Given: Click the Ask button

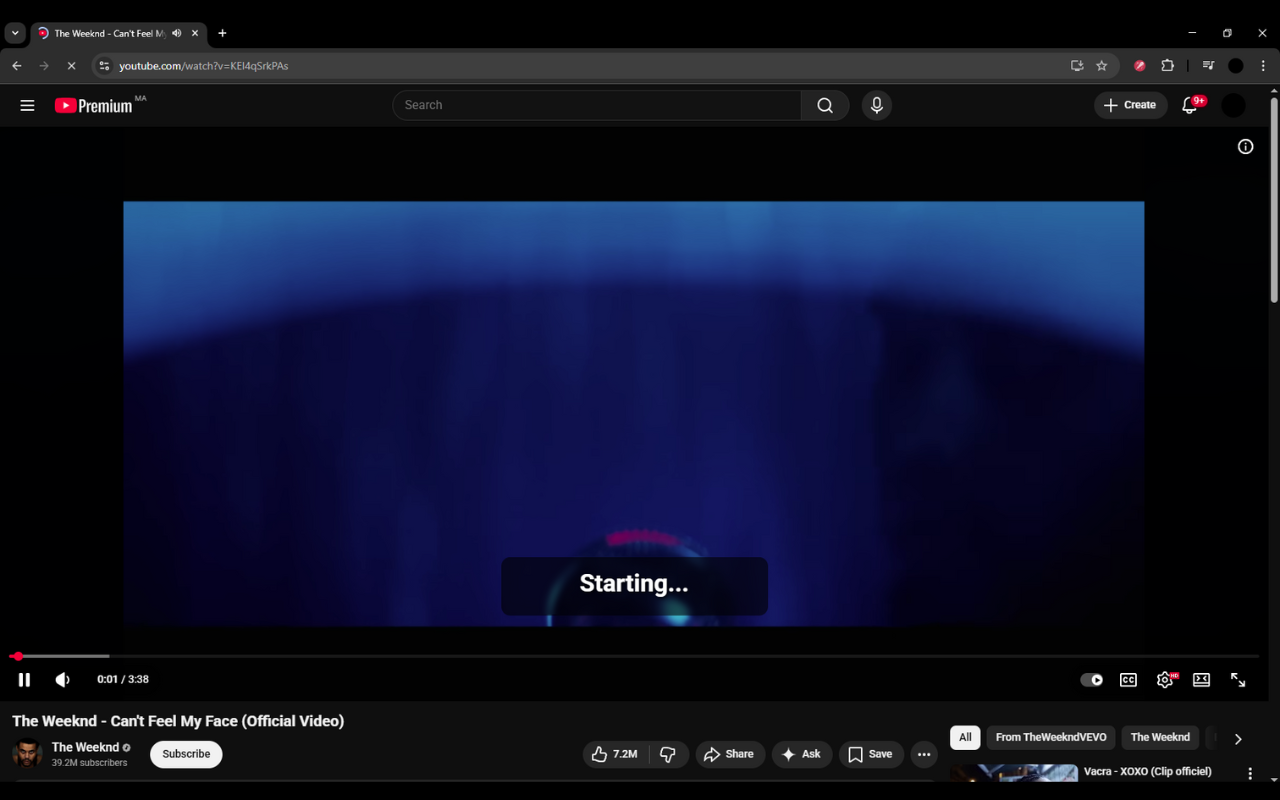Looking at the screenshot, I should pyautogui.click(x=801, y=754).
